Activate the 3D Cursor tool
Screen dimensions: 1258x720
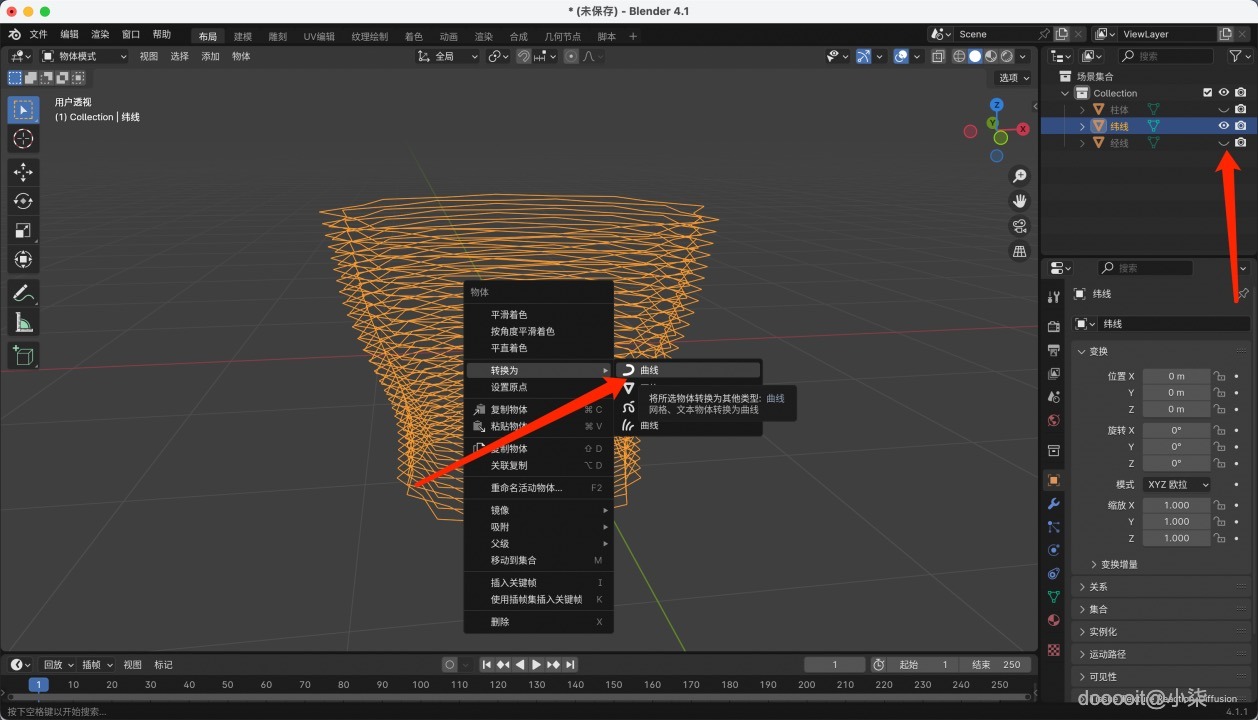pyautogui.click(x=24, y=139)
